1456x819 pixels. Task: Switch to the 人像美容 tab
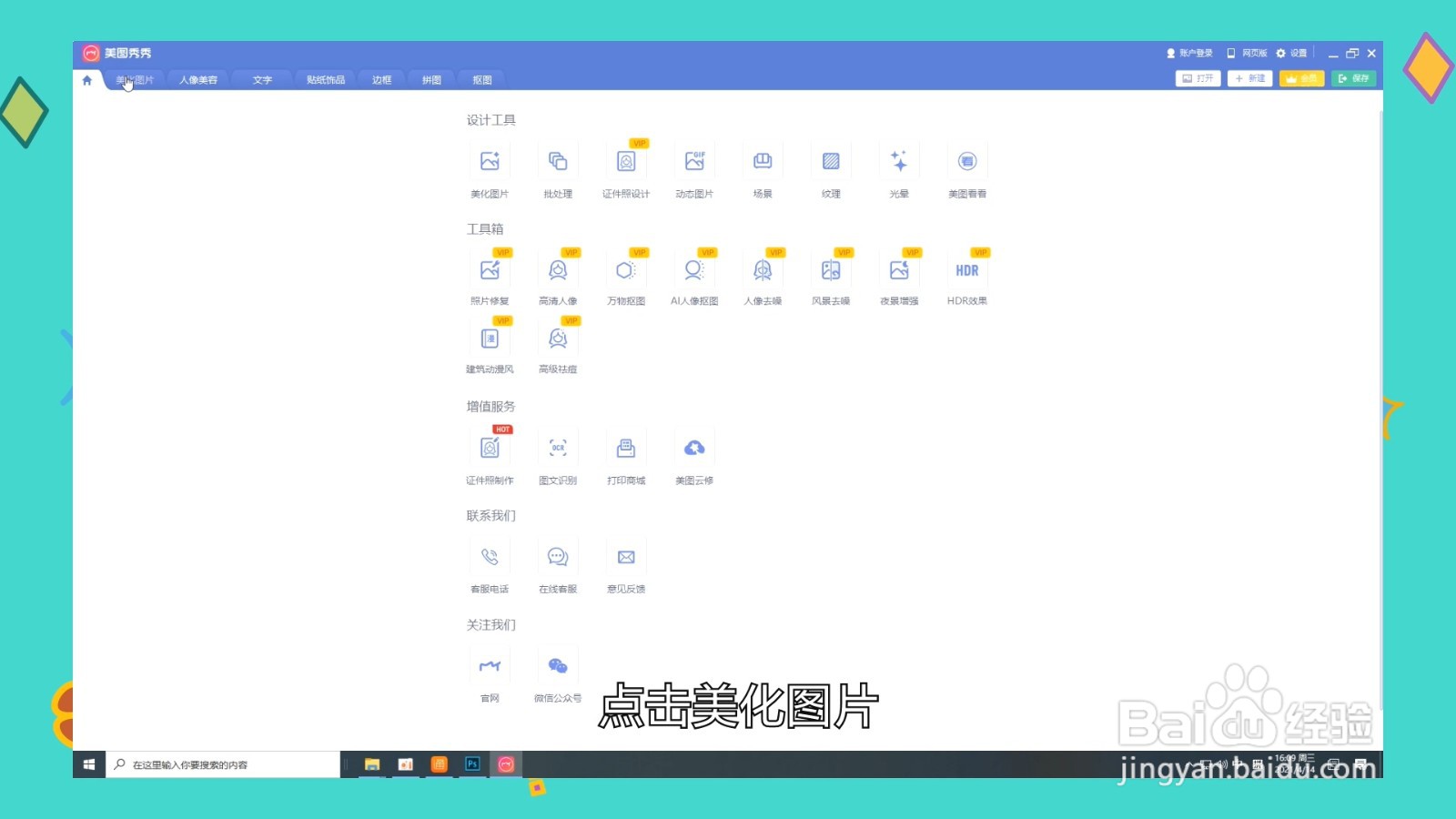(x=197, y=79)
